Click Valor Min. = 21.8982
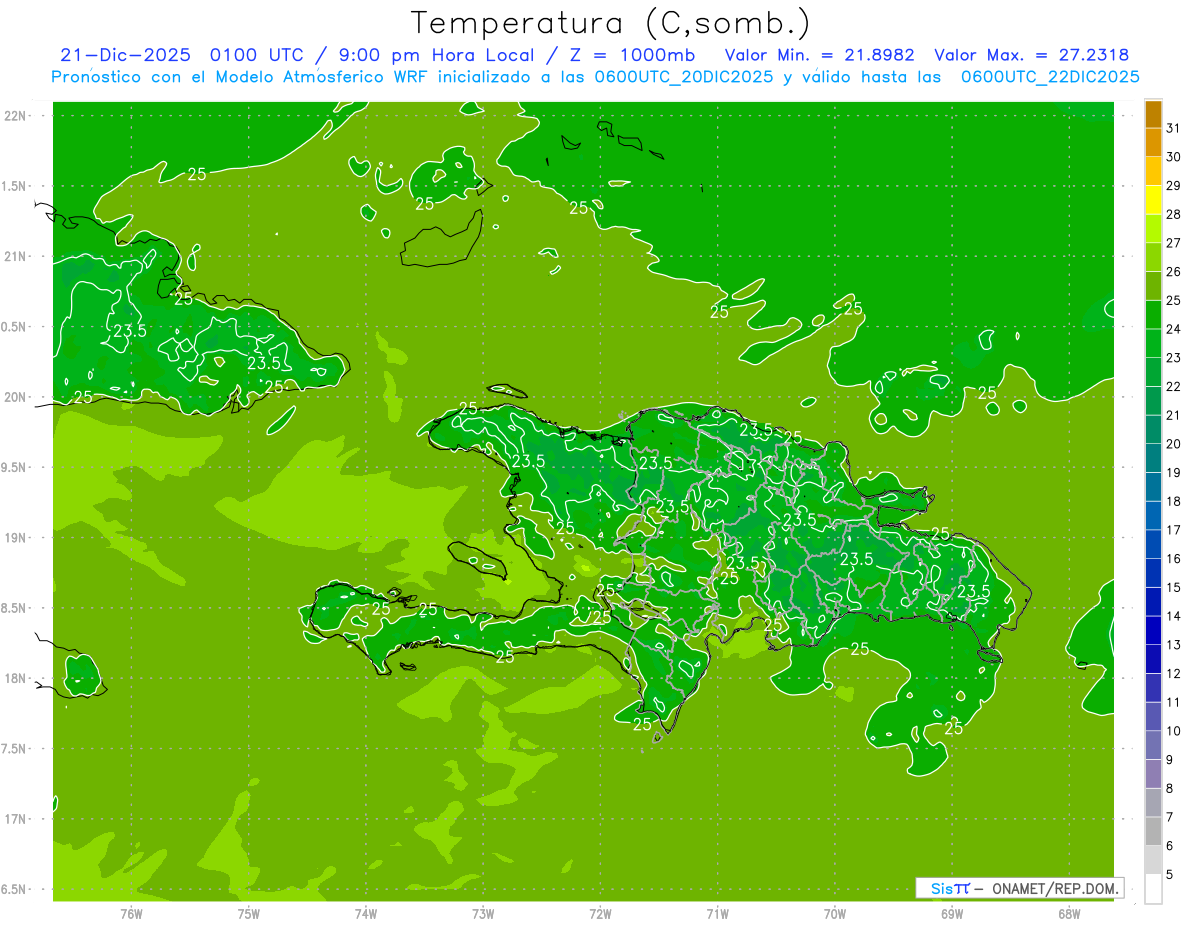The width and height of the screenshot is (1200, 927). point(819,55)
